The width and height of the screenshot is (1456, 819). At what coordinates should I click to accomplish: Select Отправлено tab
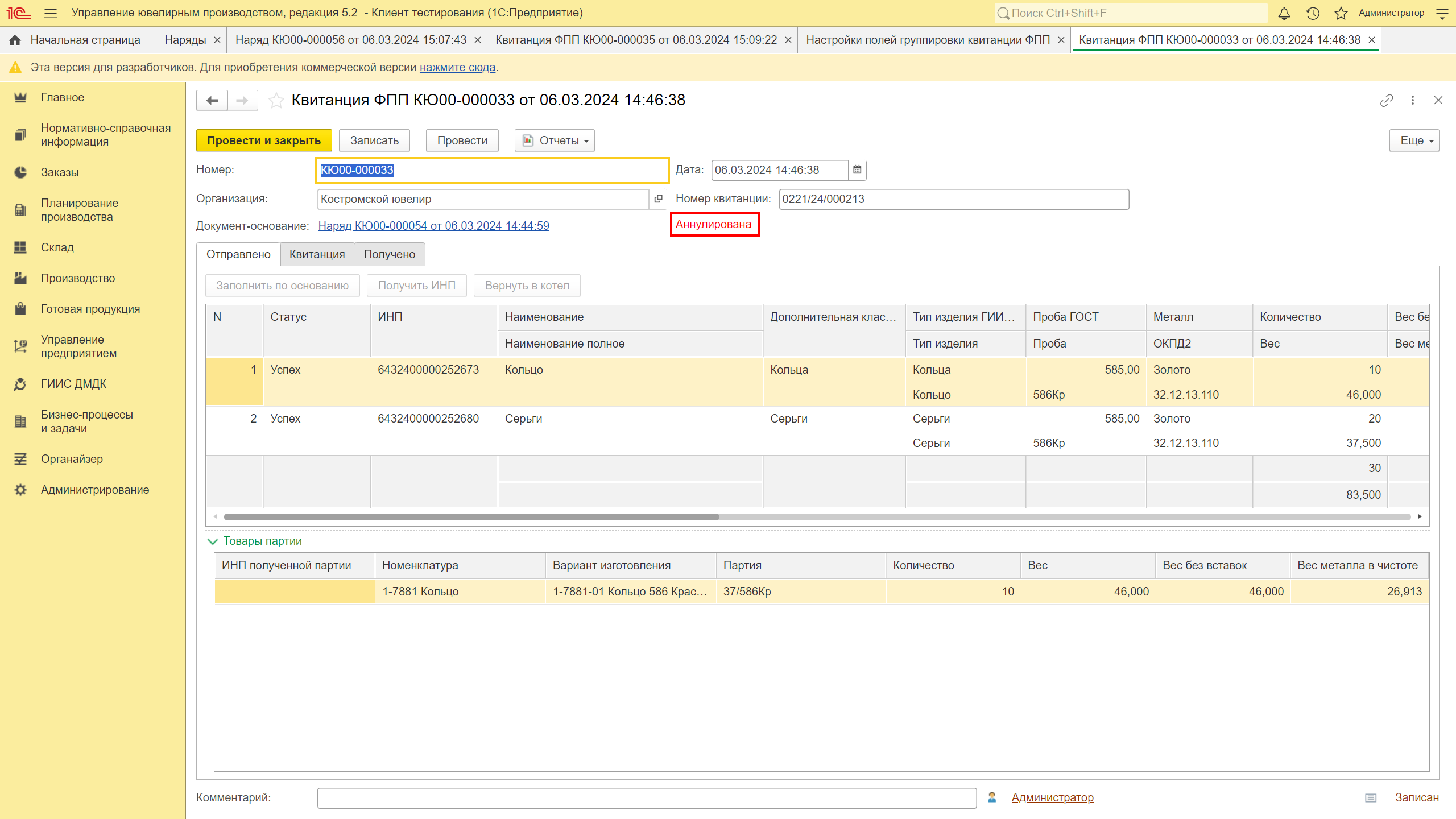click(238, 254)
